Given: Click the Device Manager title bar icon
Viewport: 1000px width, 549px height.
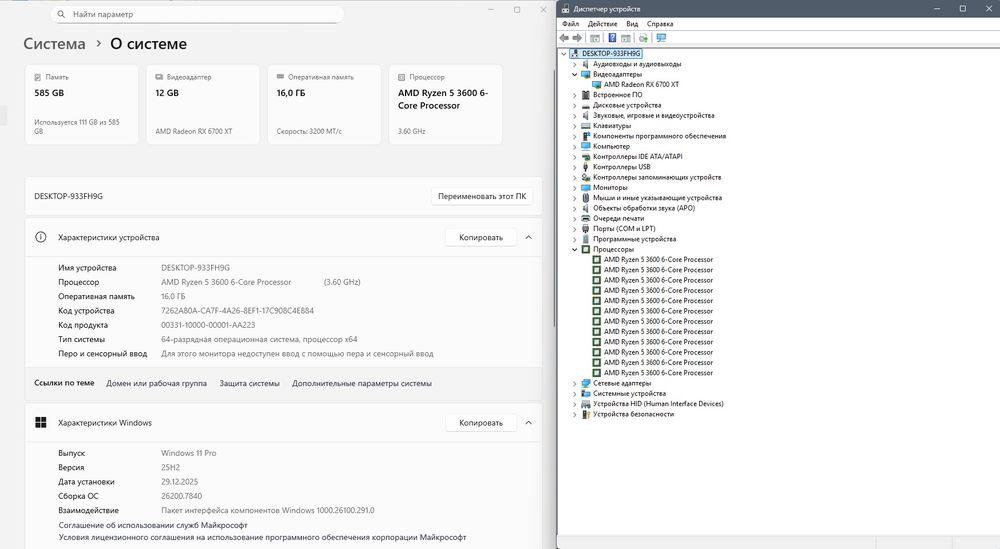Looking at the screenshot, I should [x=565, y=9].
